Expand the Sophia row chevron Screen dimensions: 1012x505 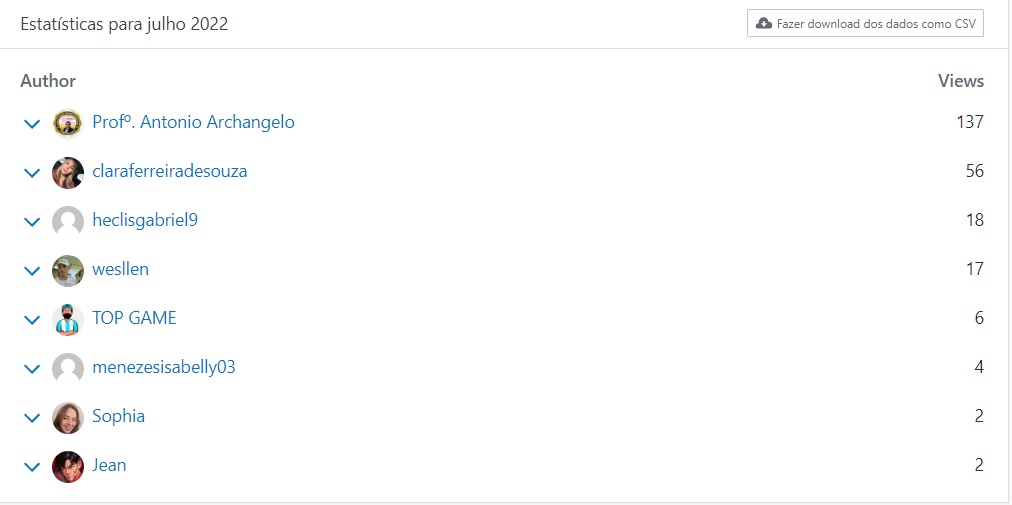pos(31,418)
